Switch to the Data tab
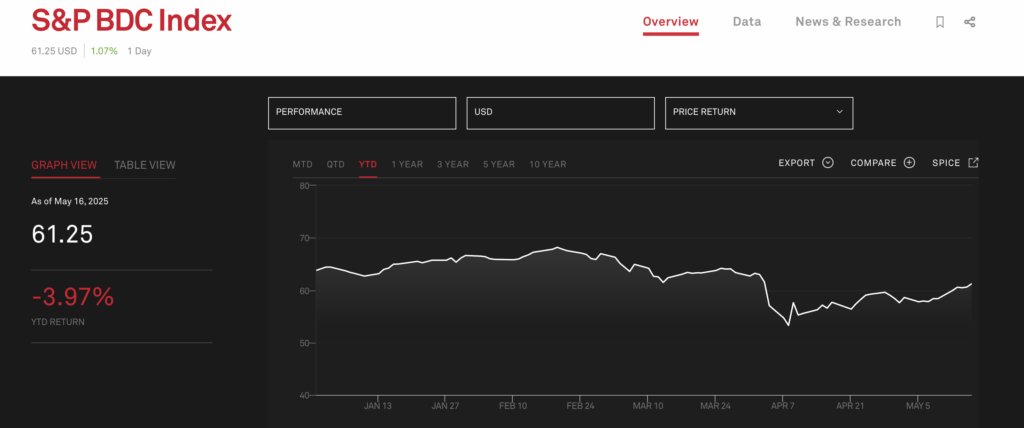 tap(746, 22)
